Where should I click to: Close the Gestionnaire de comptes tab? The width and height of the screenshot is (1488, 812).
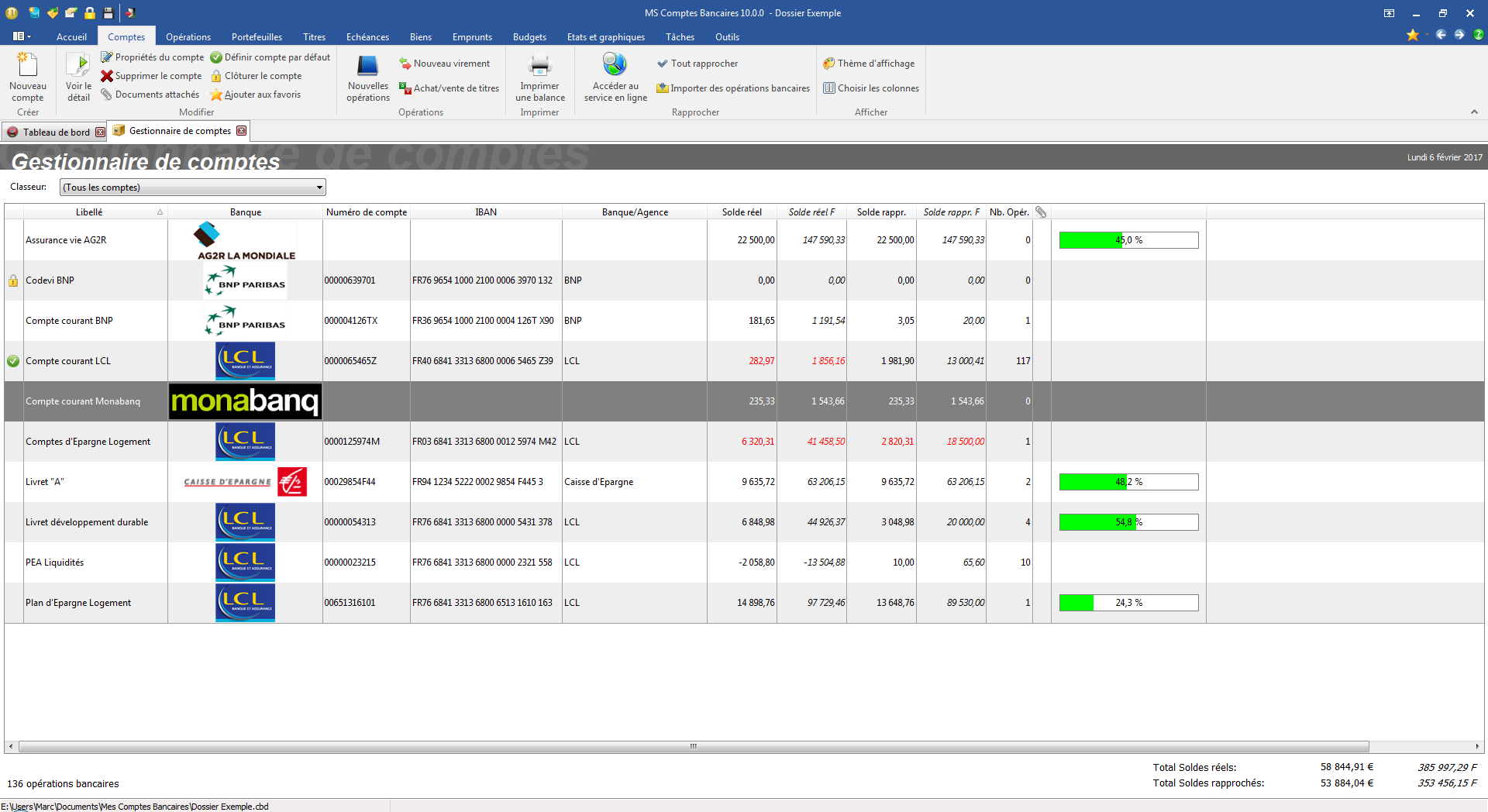241,131
